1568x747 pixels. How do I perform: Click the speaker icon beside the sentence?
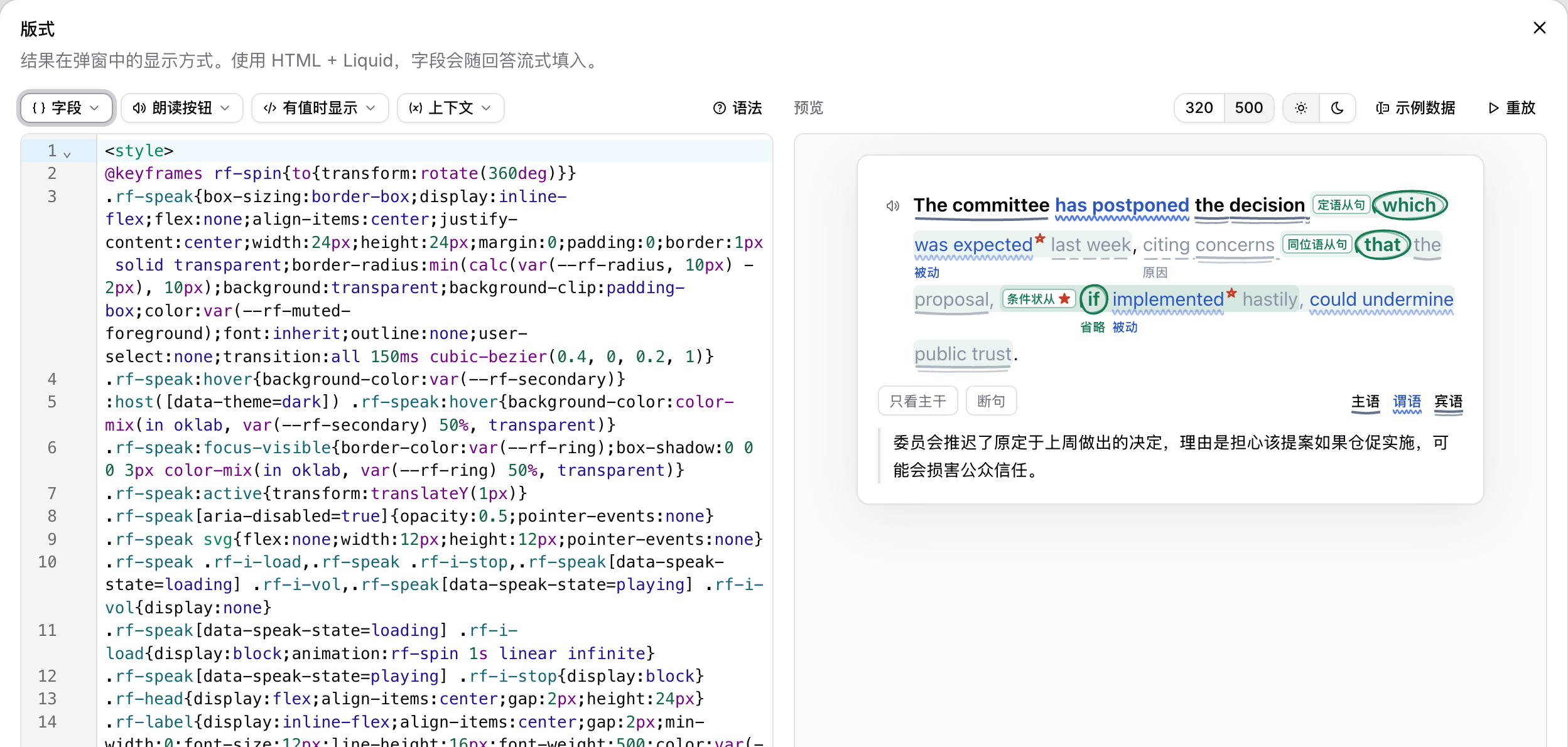point(893,205)
